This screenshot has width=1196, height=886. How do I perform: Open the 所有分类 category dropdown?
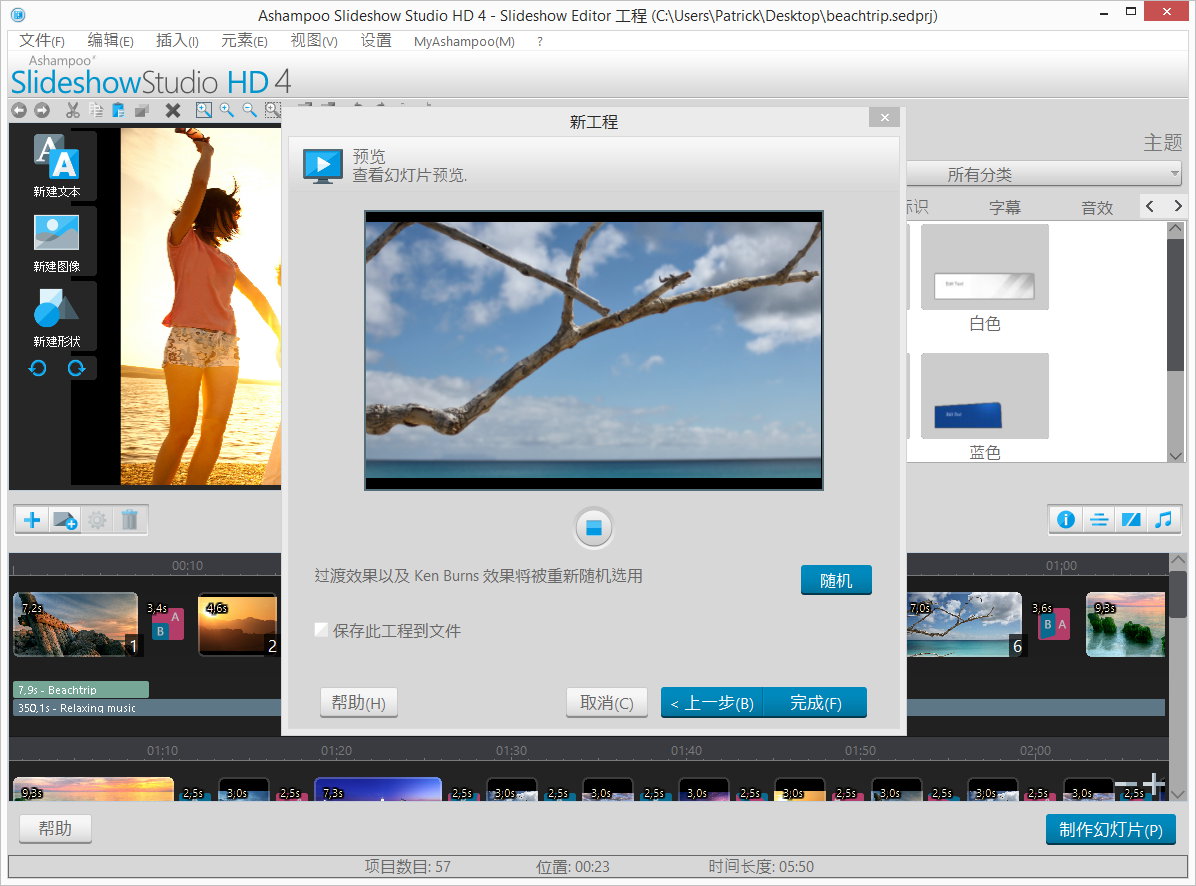click(x=1044, y=173)
